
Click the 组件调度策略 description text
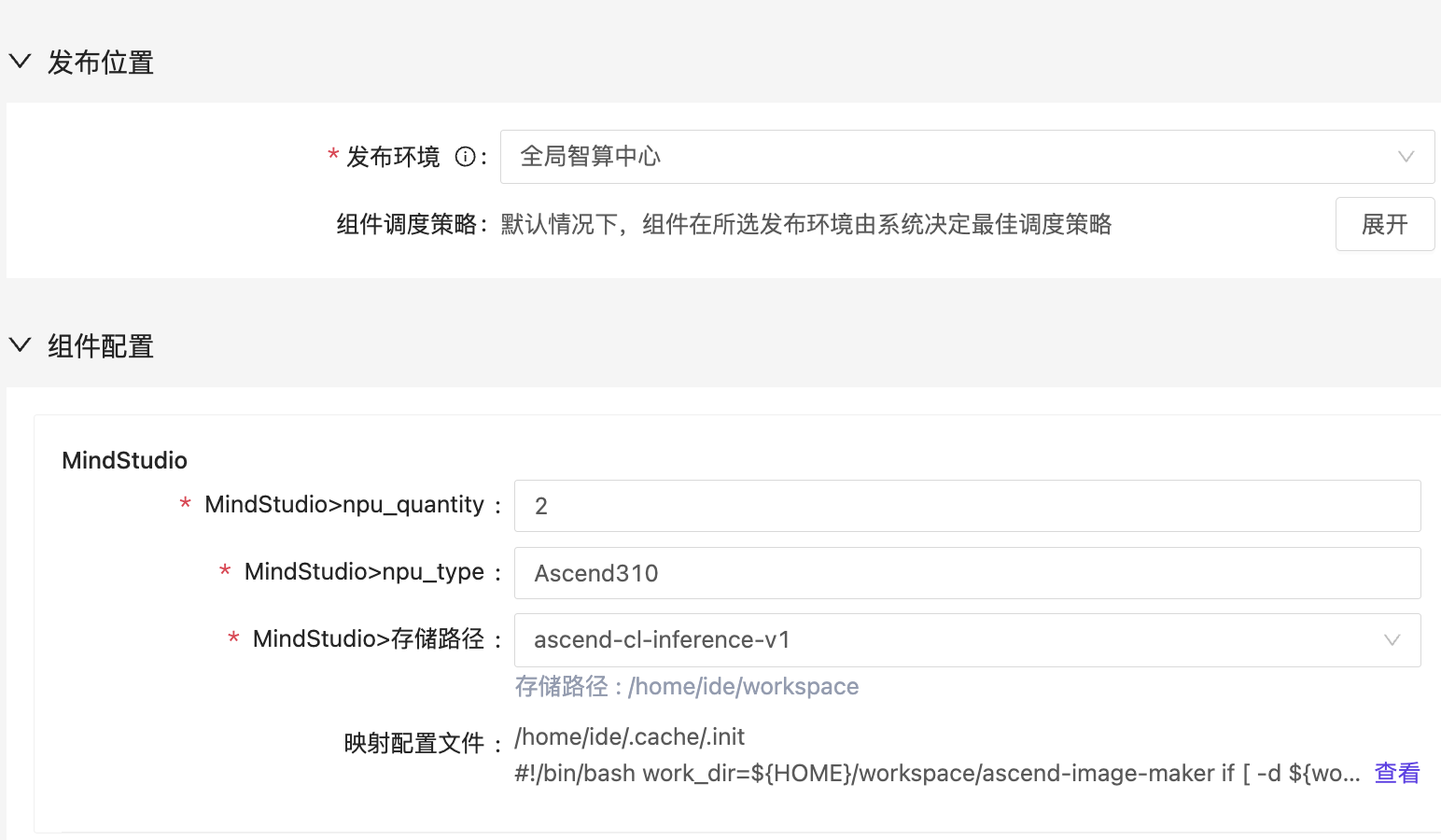[805, 224]
